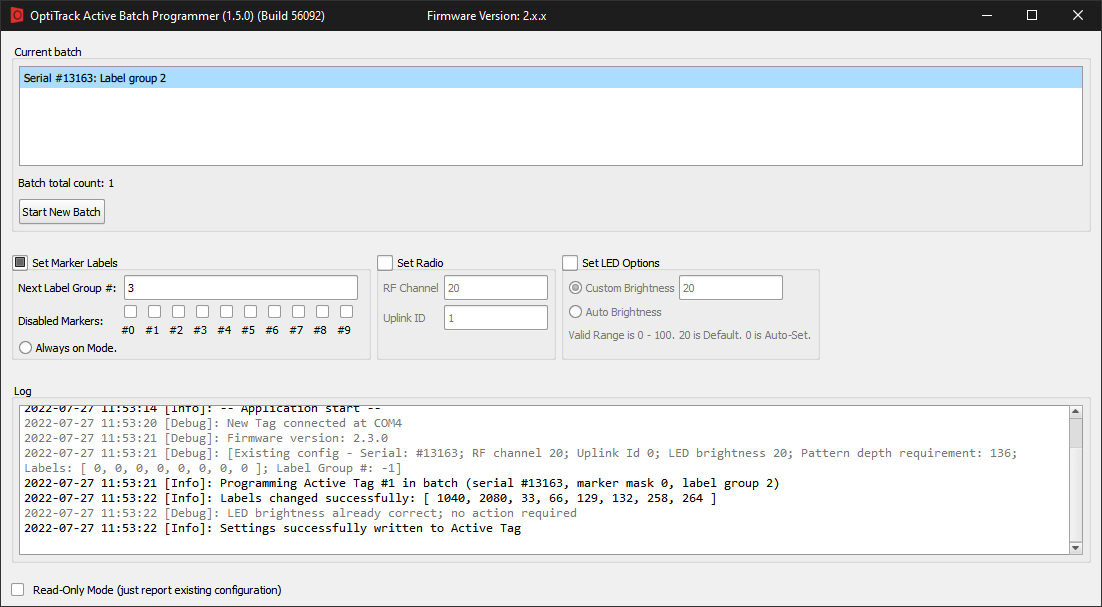Screen dimensions: 1102x607
Task: Click the Uplink ID input field
Action: (496, 317)
